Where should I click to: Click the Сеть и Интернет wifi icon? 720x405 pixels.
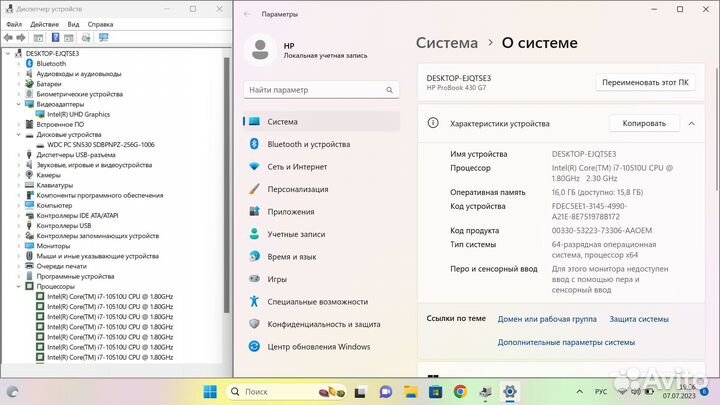pyautogui.click(x=254, y=167)
